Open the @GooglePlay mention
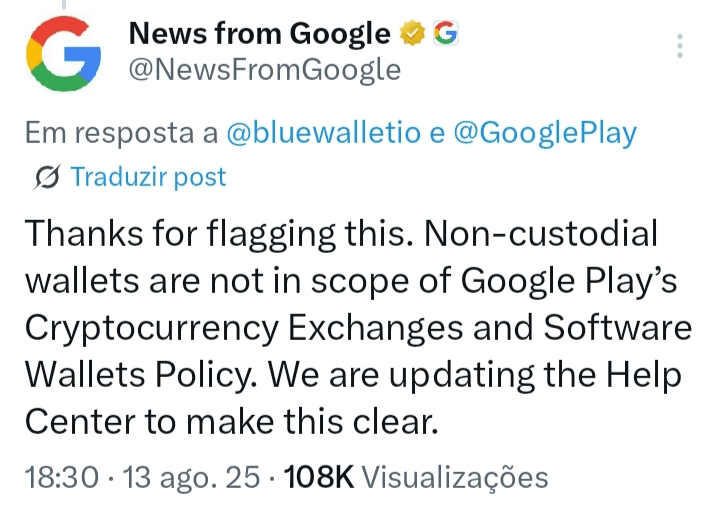Image resolution: width=720 pixels, height=505 pixels. (x=544, y=133)
